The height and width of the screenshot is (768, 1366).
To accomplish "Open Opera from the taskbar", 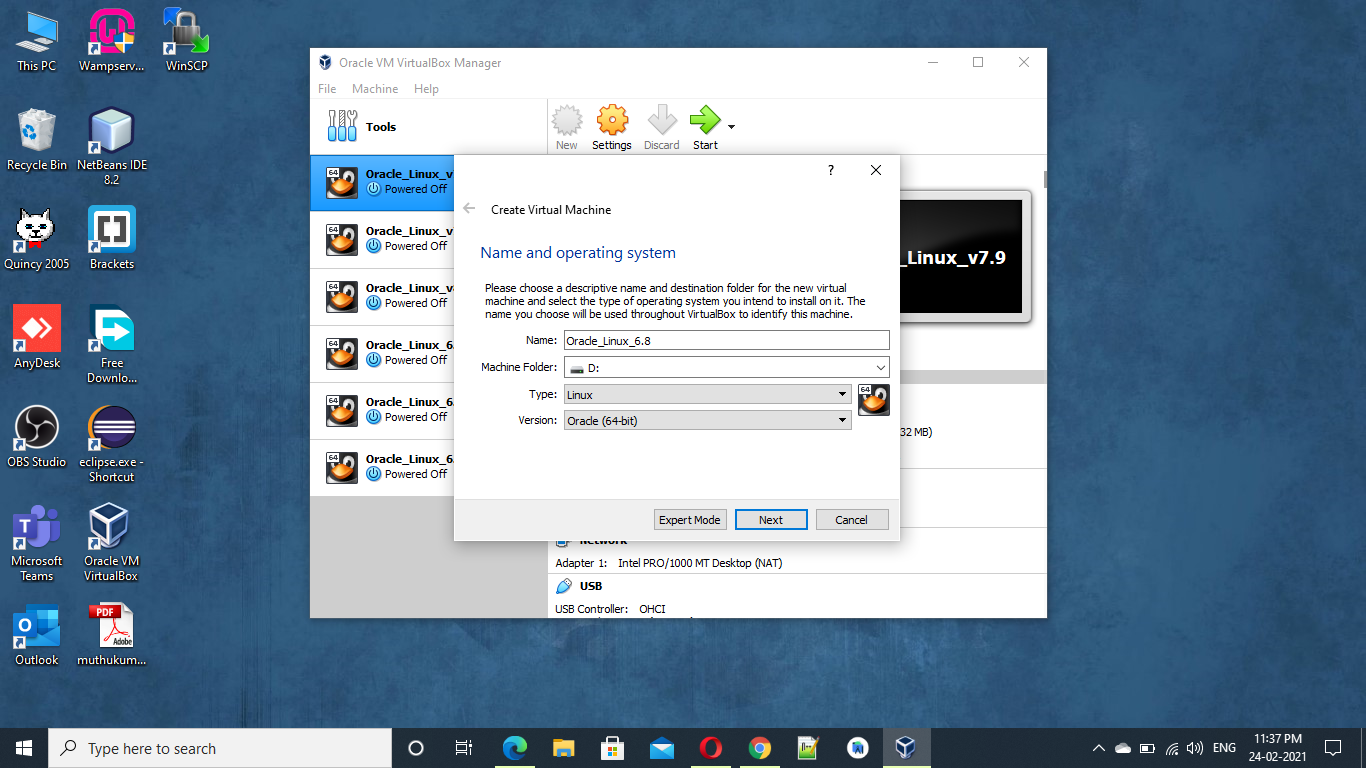I will click(x=711, y=748).
